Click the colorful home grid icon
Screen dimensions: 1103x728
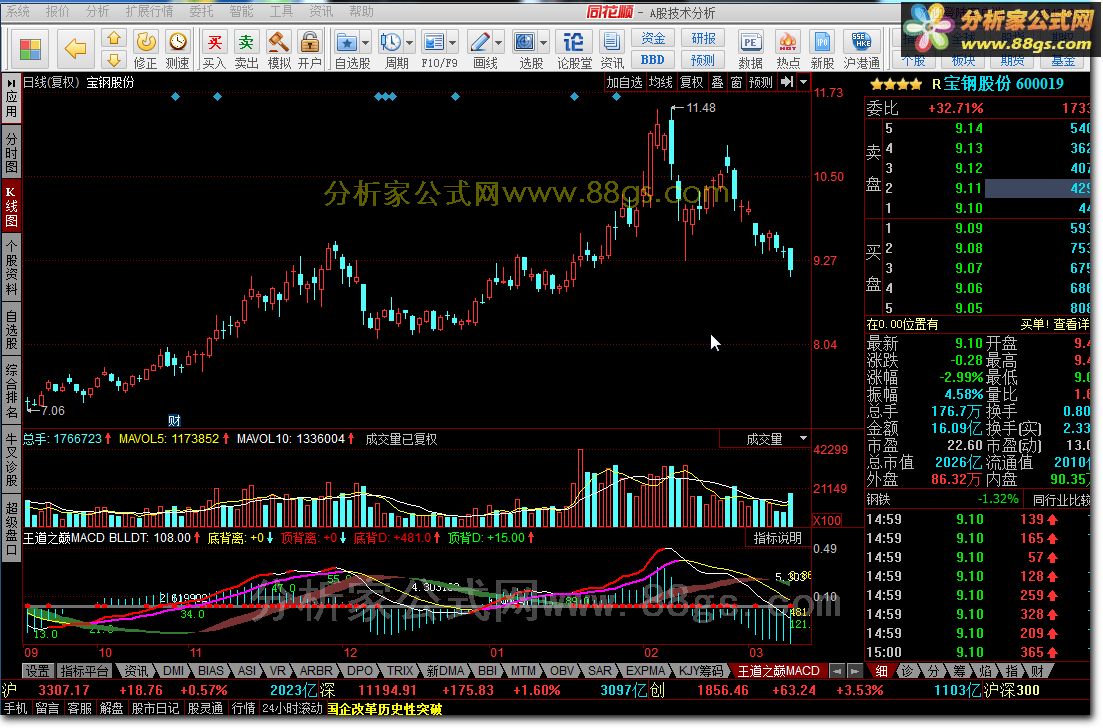coord(30,49)
